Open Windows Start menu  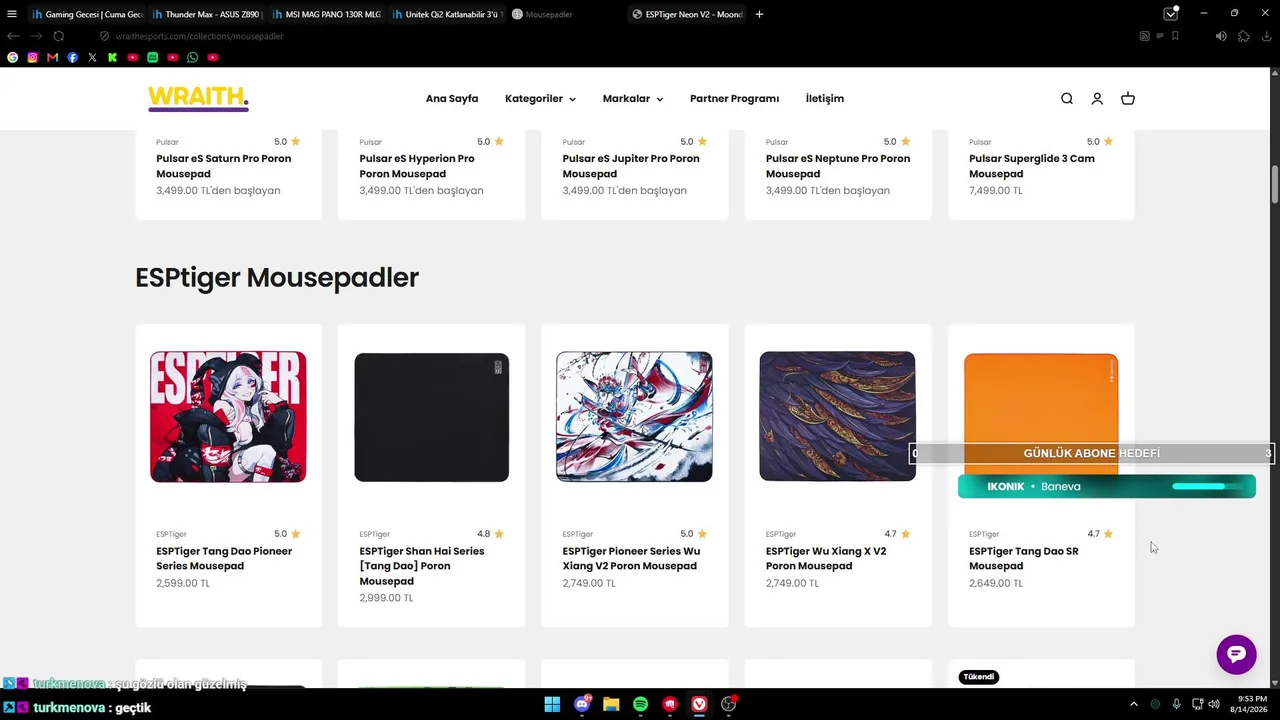(x=552, y=705)
